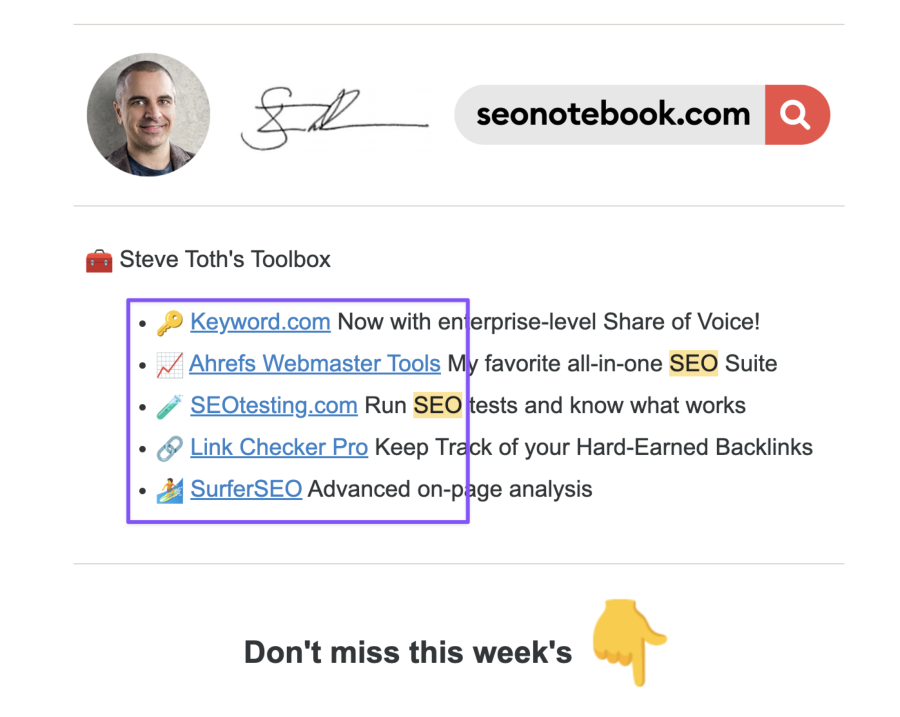Click the handwritten signature image
The image size is (900, 717).
[x=335, y=118]
